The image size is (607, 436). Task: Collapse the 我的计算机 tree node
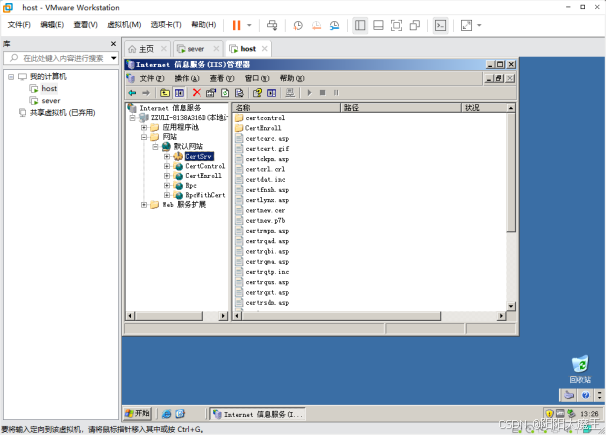pyautogui.click(x=11, y=77)
